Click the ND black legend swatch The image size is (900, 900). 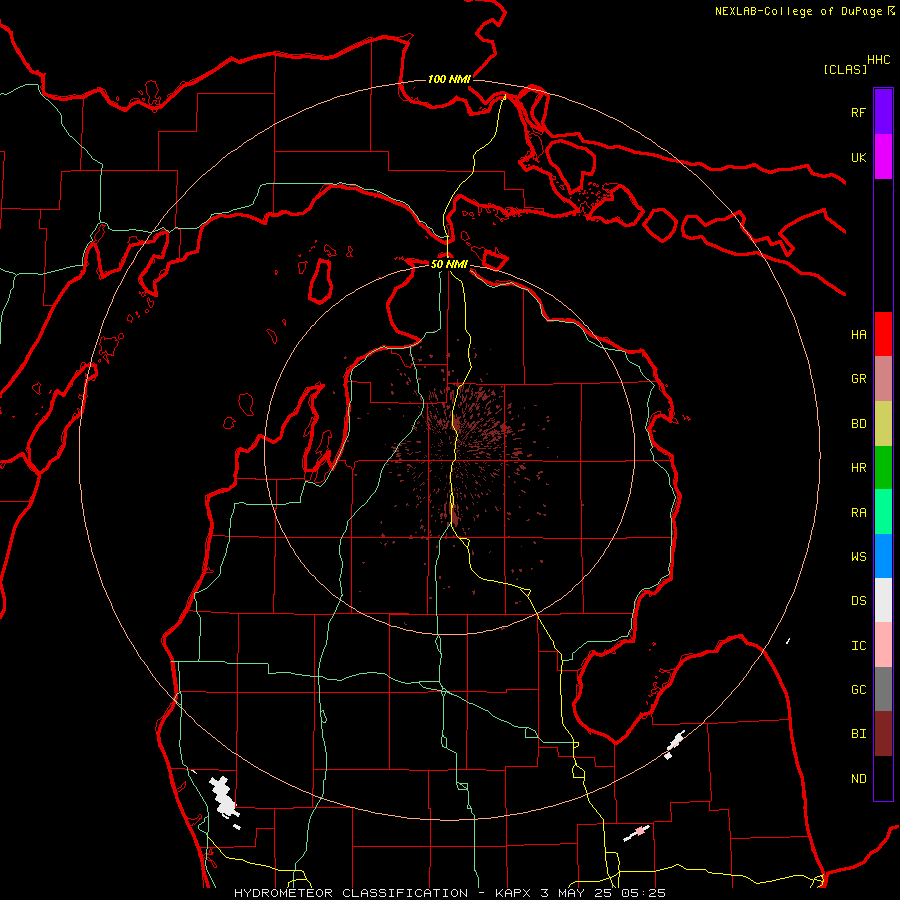pyautogui.click(x=883, y=778)
